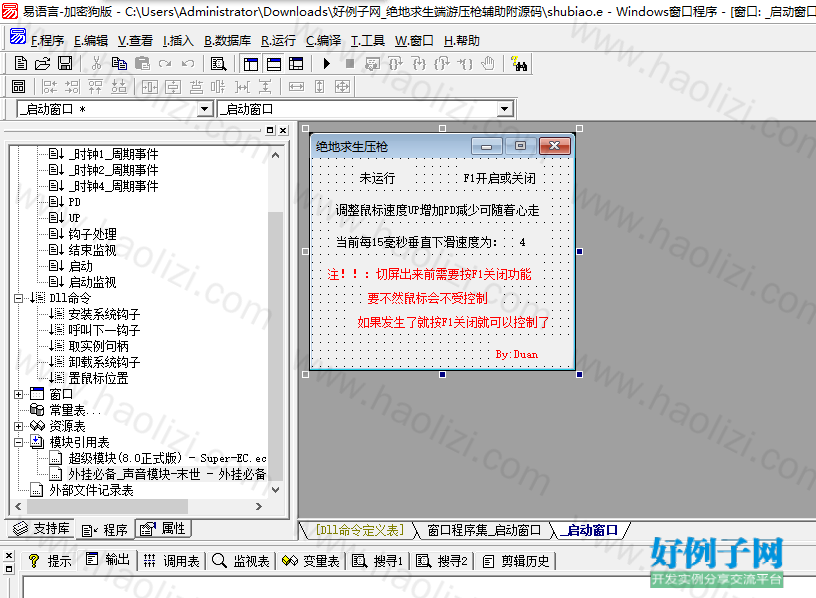Click the Find magnifier toolbar icon
Viewport: 816px width, 598px height.
point(219,63)
